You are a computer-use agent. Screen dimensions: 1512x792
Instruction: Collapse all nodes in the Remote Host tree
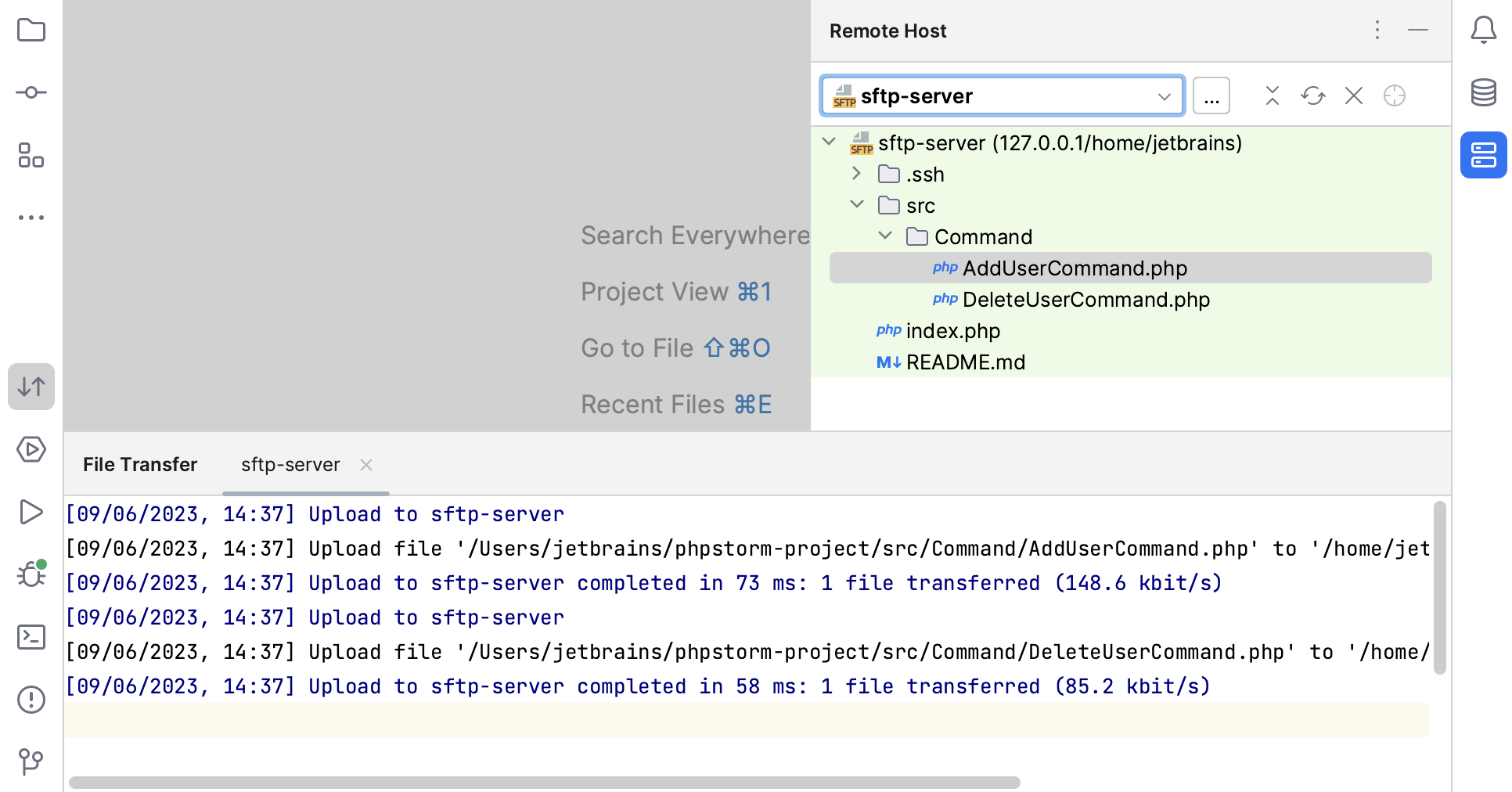(1273, 95)
